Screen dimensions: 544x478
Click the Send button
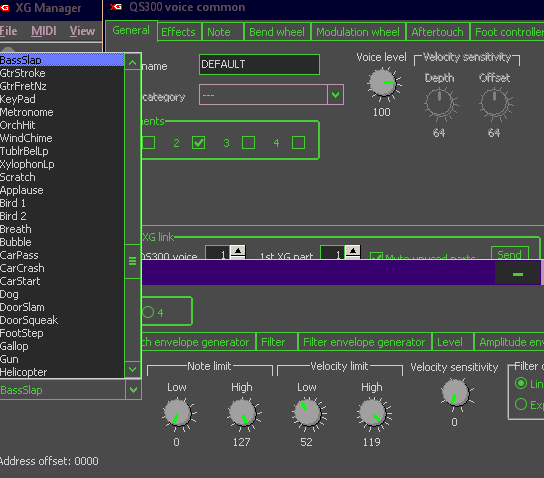(510, 254)
